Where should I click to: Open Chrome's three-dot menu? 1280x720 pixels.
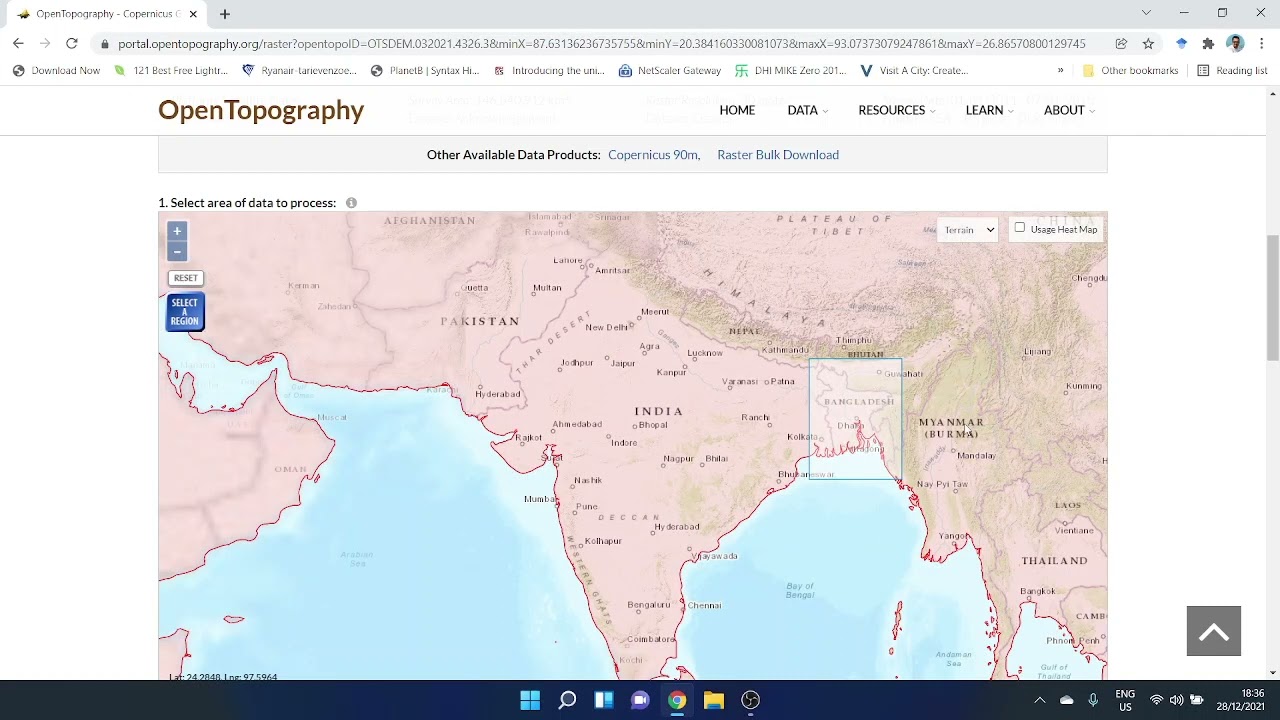pos(1262,44)
